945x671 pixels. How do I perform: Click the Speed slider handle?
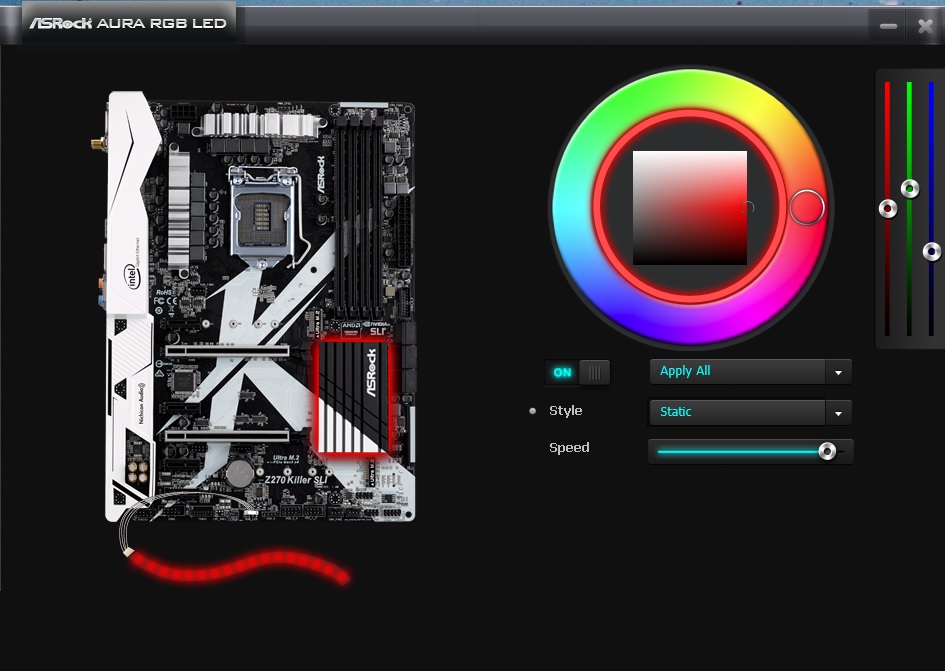[x=827, y=451]
